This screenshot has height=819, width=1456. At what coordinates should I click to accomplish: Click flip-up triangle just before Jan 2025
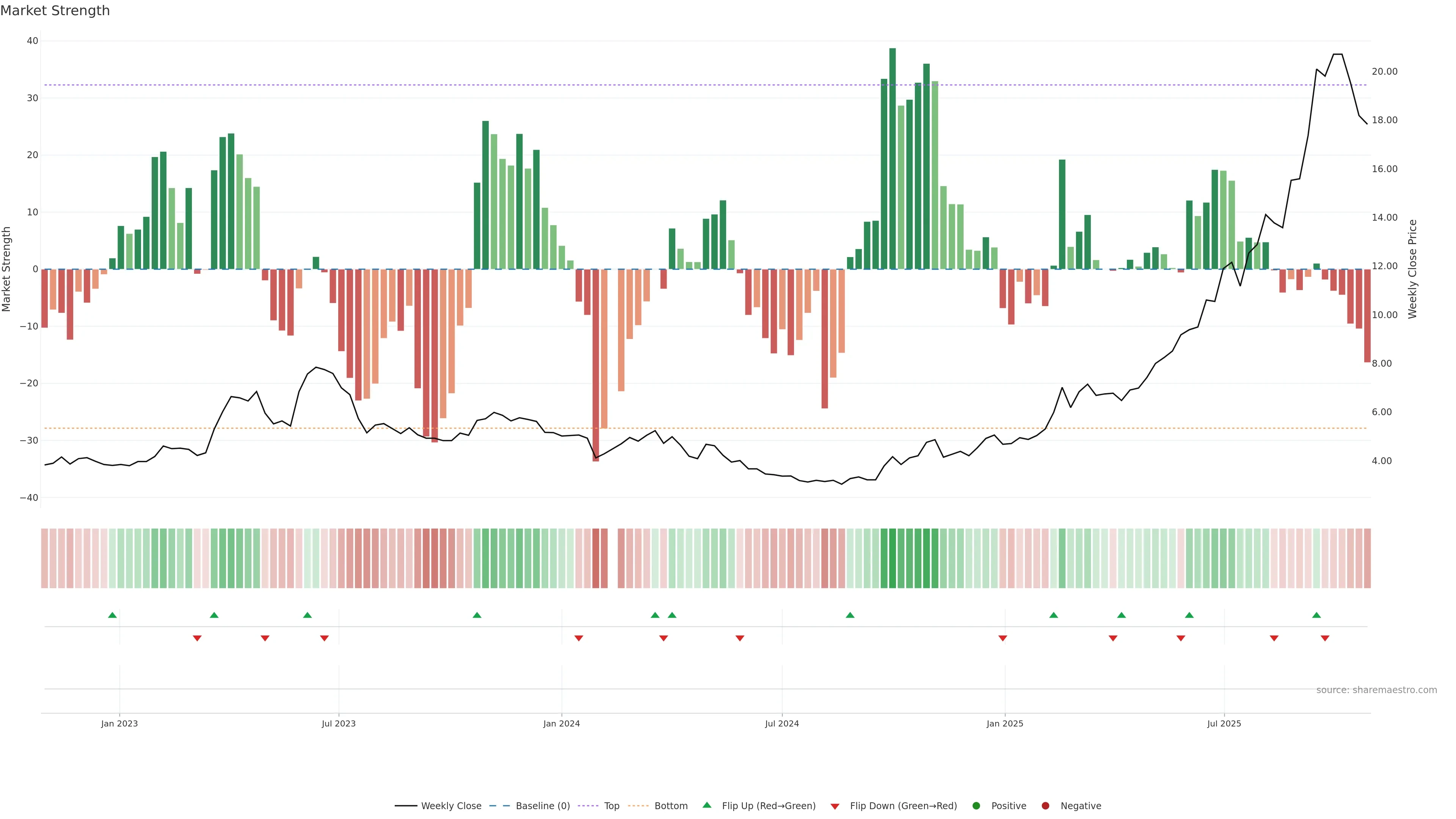tap(850, 615)
